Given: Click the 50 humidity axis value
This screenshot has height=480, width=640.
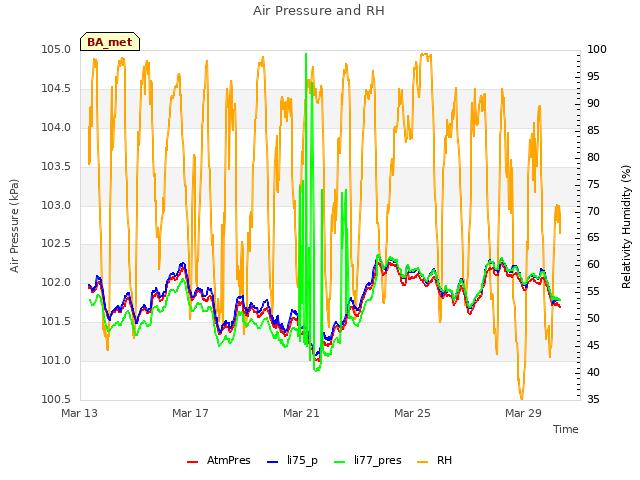Looking at the screenshot, I should point(593,318).
